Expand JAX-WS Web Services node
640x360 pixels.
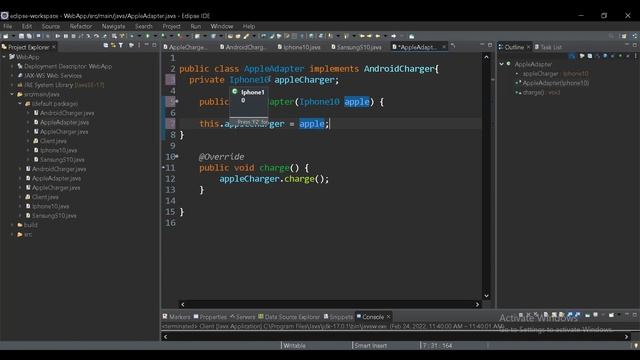pyautogui.click(x=12, y=76)
